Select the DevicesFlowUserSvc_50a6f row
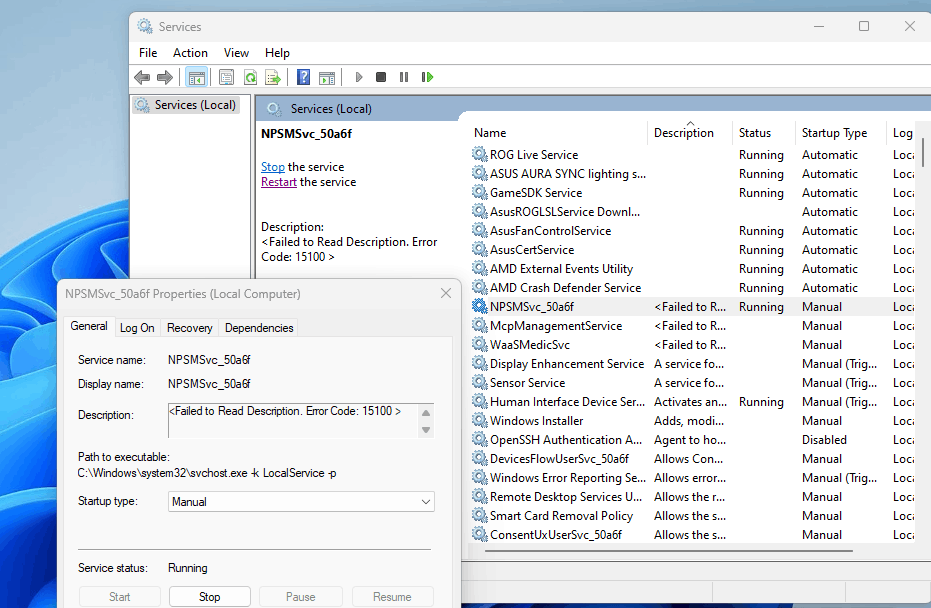The width and height of the screenshot is (931, 608). (692, 458)
